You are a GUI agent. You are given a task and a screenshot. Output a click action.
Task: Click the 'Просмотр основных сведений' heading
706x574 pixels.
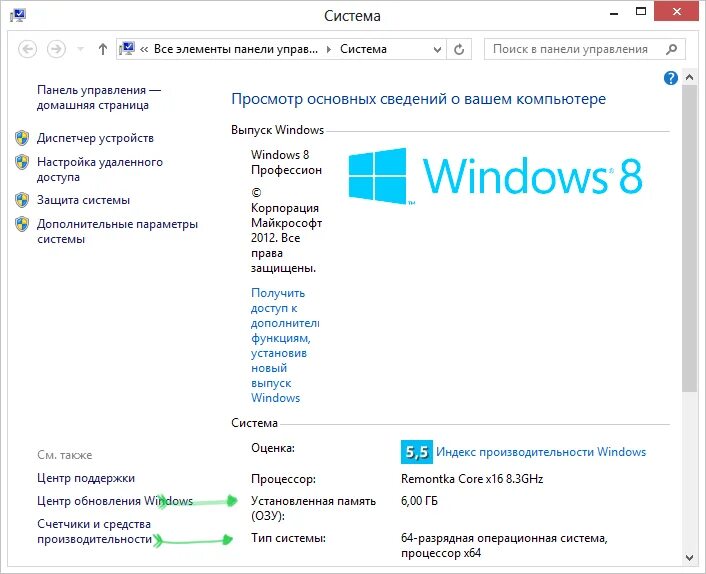[418, 99]
